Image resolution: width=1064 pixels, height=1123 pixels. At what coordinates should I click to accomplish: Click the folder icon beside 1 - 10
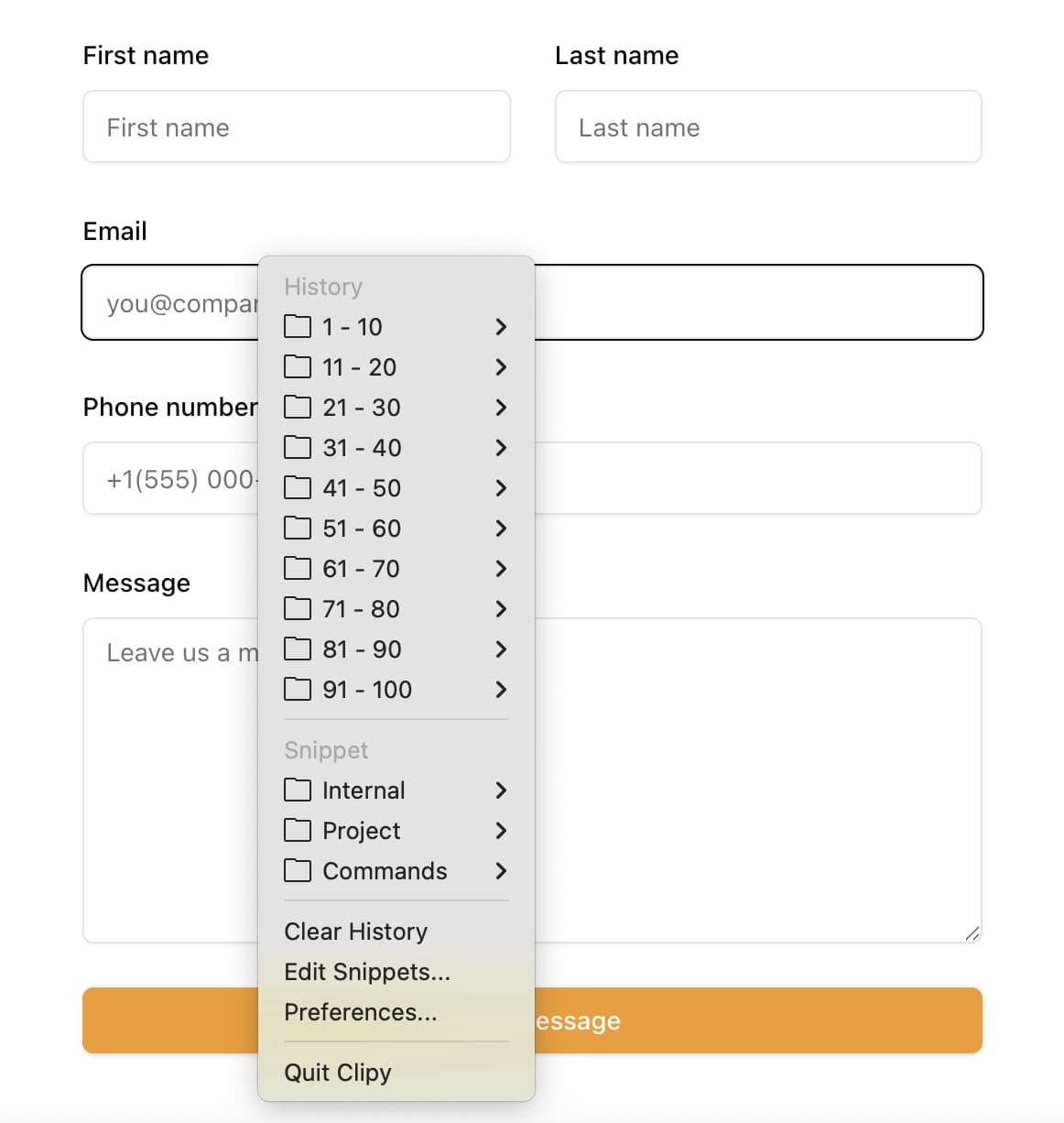click(x=297, y=326)
